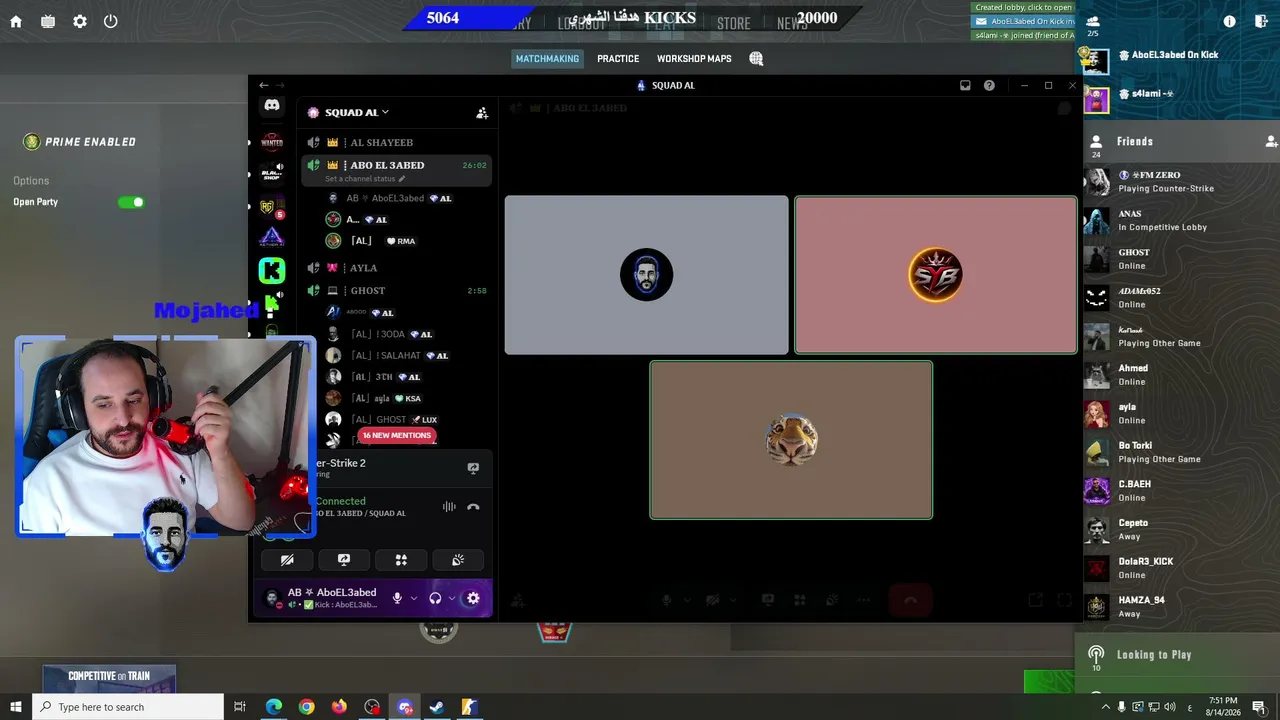Screen dimensions: 1280x720
Task: Click the Prime Enabled badge
Action: click(79, 142)
